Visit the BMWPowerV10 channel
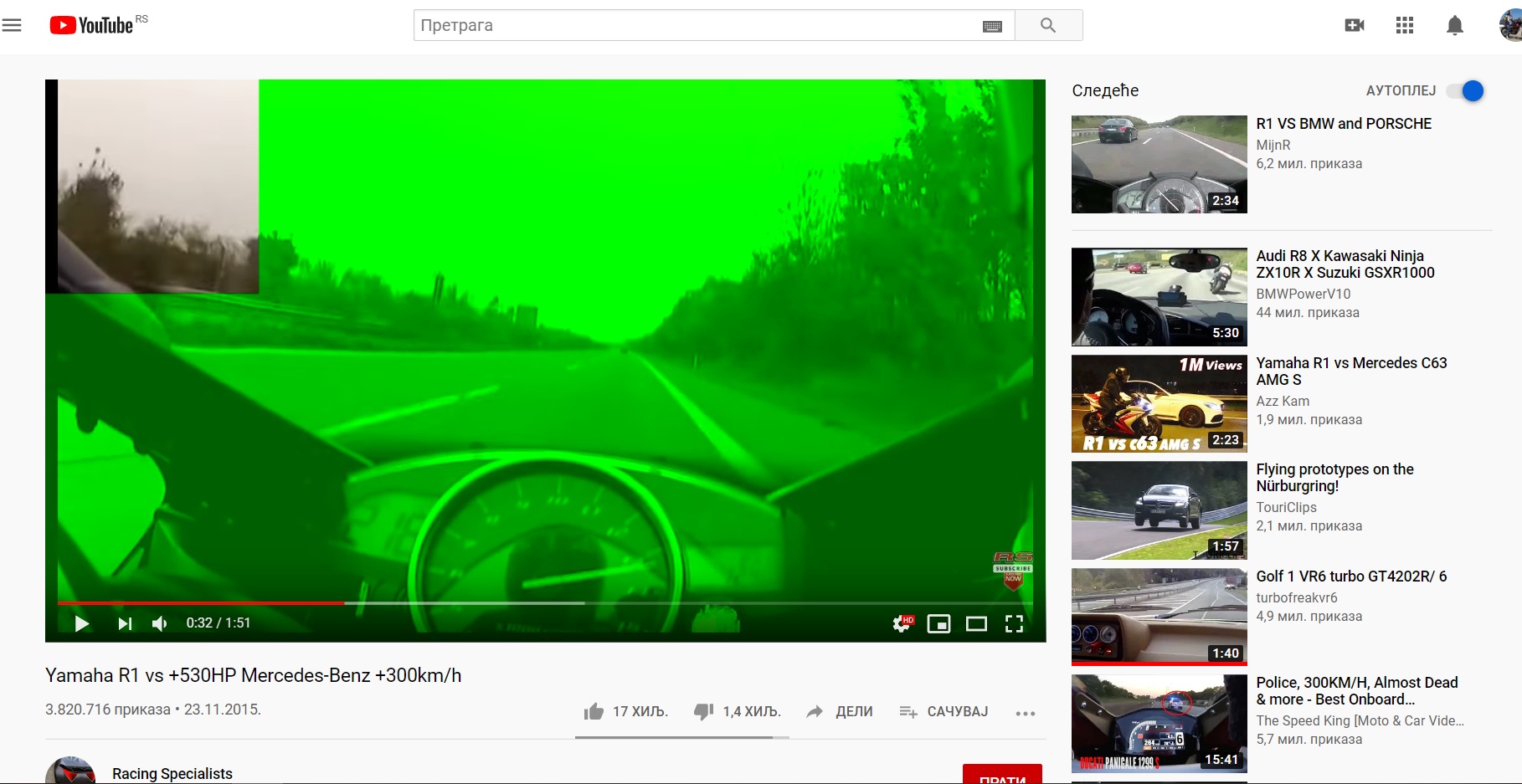Image resolution: width=1522 pixels, height=784 pixels. pyautogui.click(x=1303, y=295)
